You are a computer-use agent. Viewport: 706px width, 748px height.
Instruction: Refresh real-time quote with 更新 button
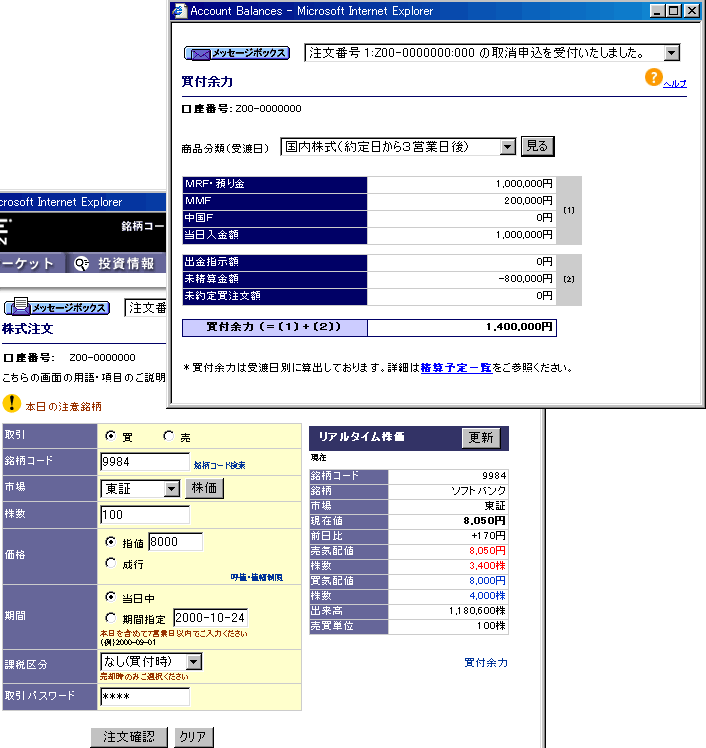pos(480,438)
